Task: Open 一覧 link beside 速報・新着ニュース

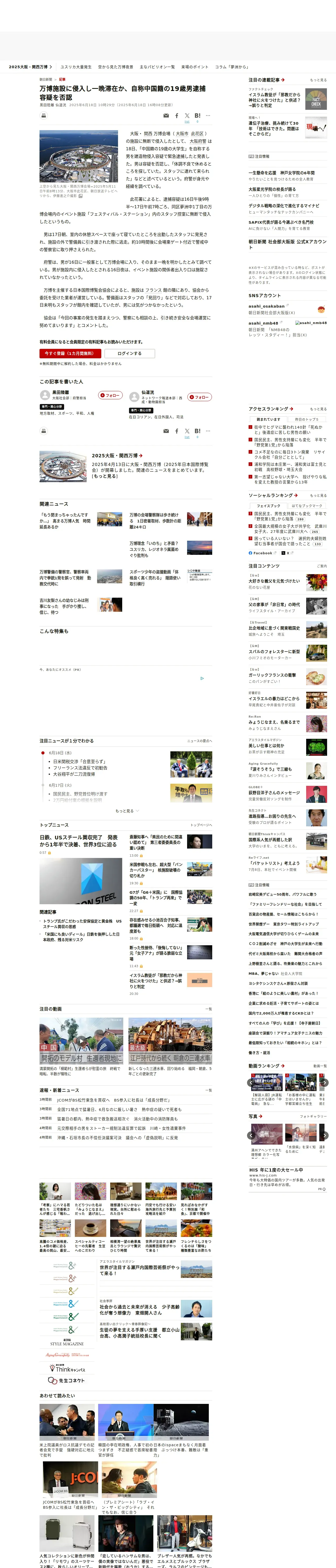Action: [x=209, y=1090]
